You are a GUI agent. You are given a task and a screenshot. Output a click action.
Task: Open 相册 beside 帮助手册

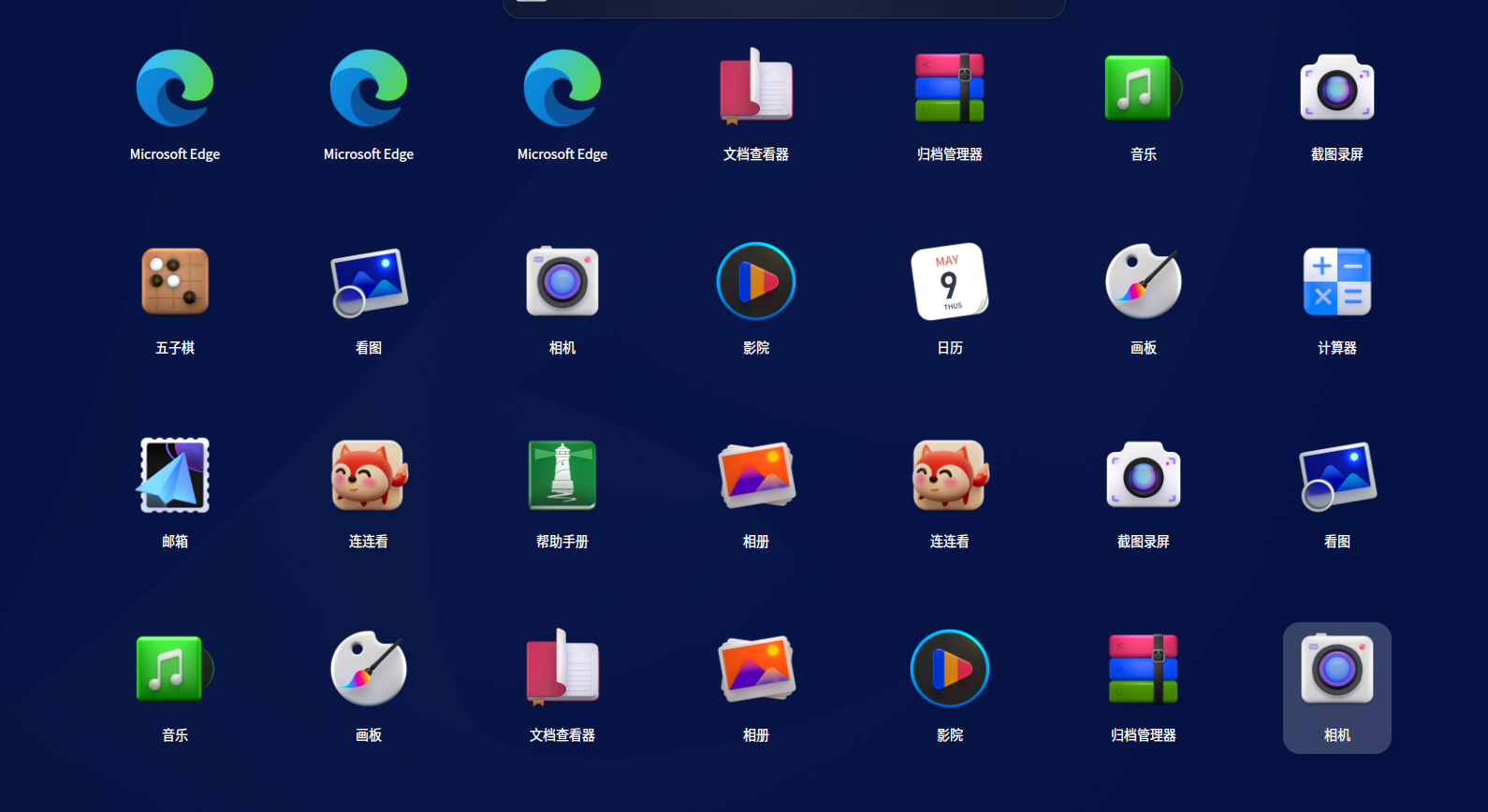click(x=756, y=475)
